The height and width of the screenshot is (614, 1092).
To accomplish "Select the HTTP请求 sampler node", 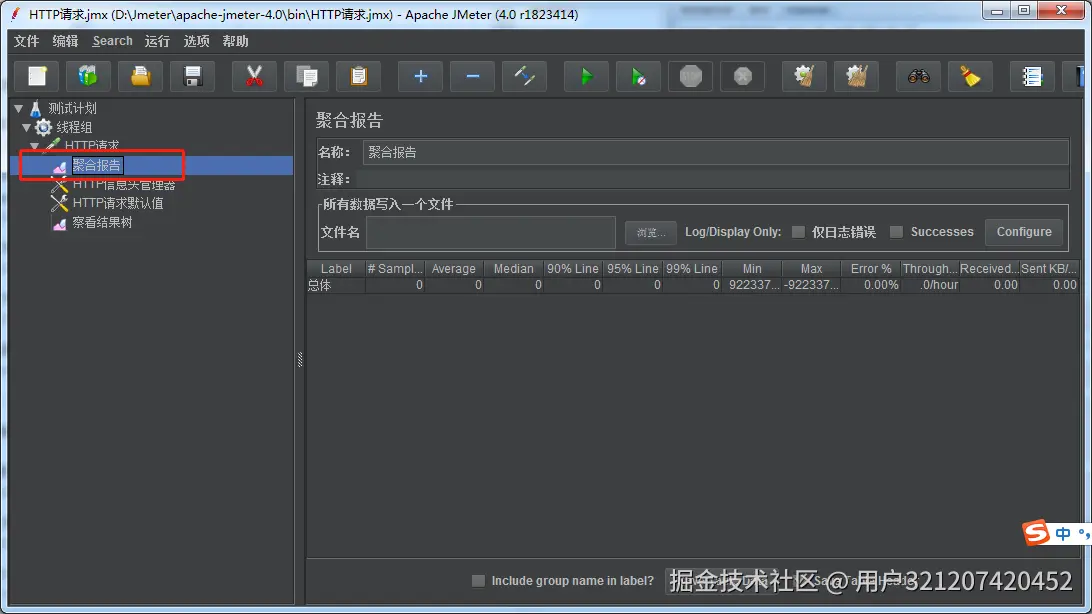I will 92,145.
